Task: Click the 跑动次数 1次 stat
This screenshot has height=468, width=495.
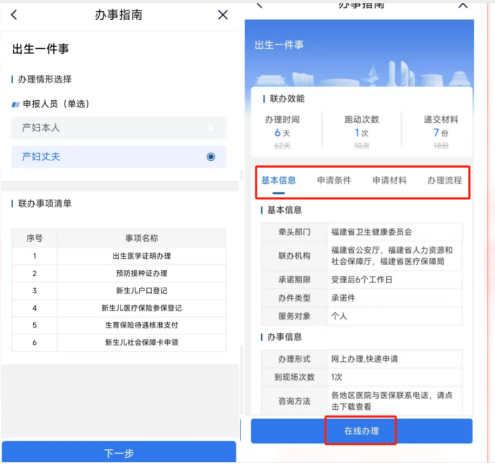Action: tap(362, 132)
